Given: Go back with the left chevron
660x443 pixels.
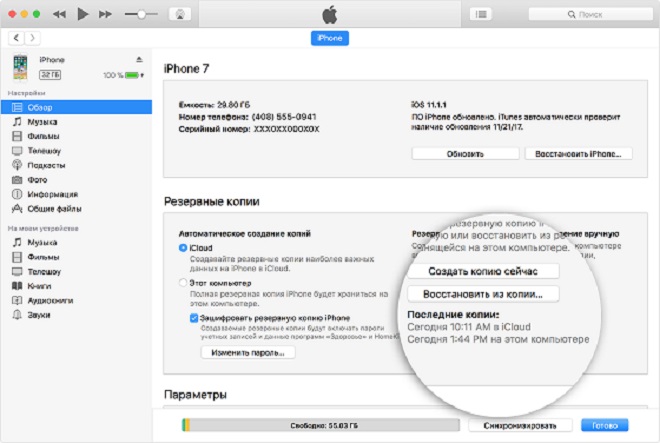Looking at the screenshot, I should [16, 38].
